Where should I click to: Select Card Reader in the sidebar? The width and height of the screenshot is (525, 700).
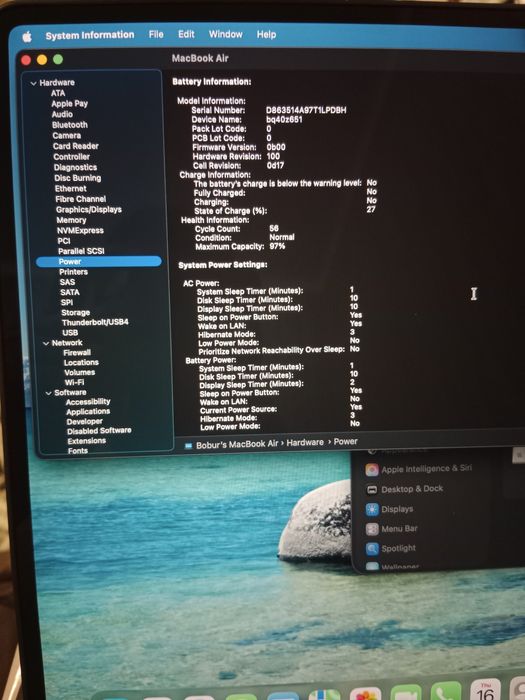(75, 146)
